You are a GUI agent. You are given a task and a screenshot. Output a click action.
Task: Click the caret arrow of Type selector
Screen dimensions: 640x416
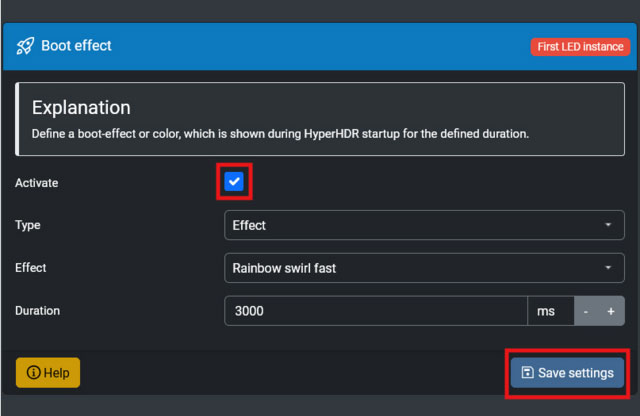click(608, 225)
